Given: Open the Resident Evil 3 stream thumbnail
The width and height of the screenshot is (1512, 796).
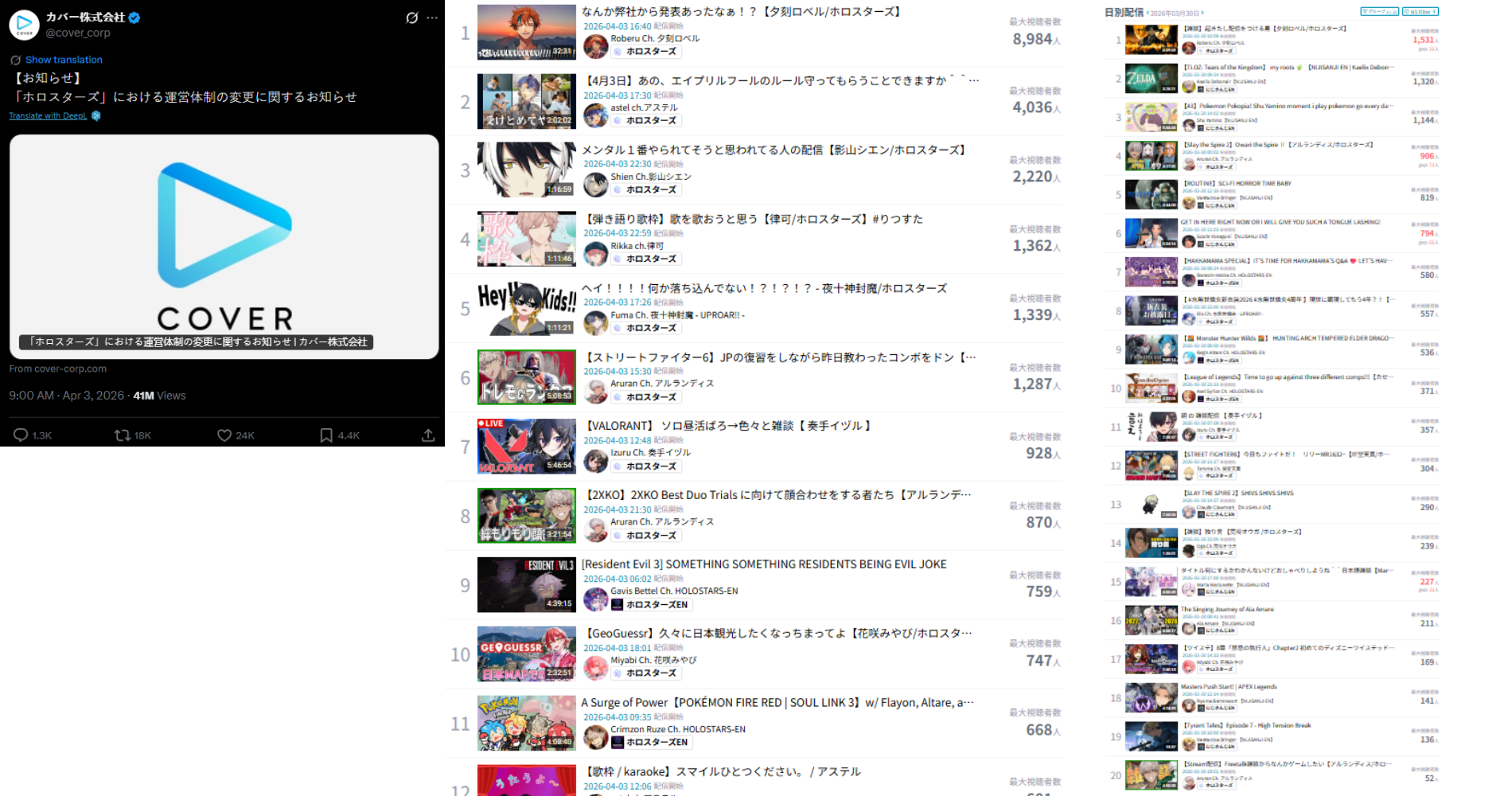Looking at the screenshot, I should [527, 585].
